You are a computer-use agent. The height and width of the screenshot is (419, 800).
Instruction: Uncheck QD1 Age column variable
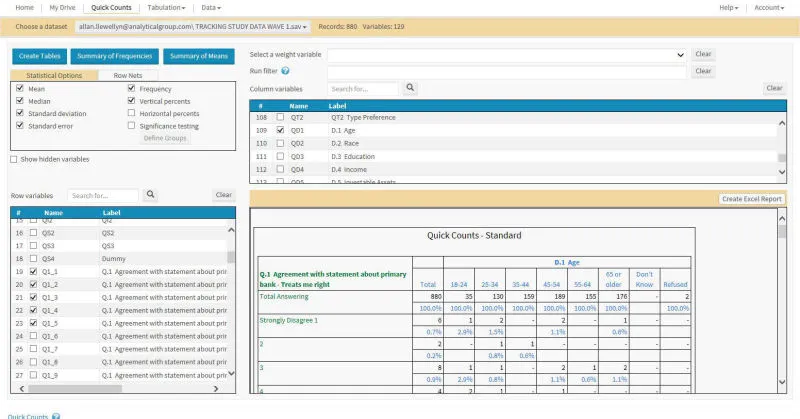coord(280,130)
